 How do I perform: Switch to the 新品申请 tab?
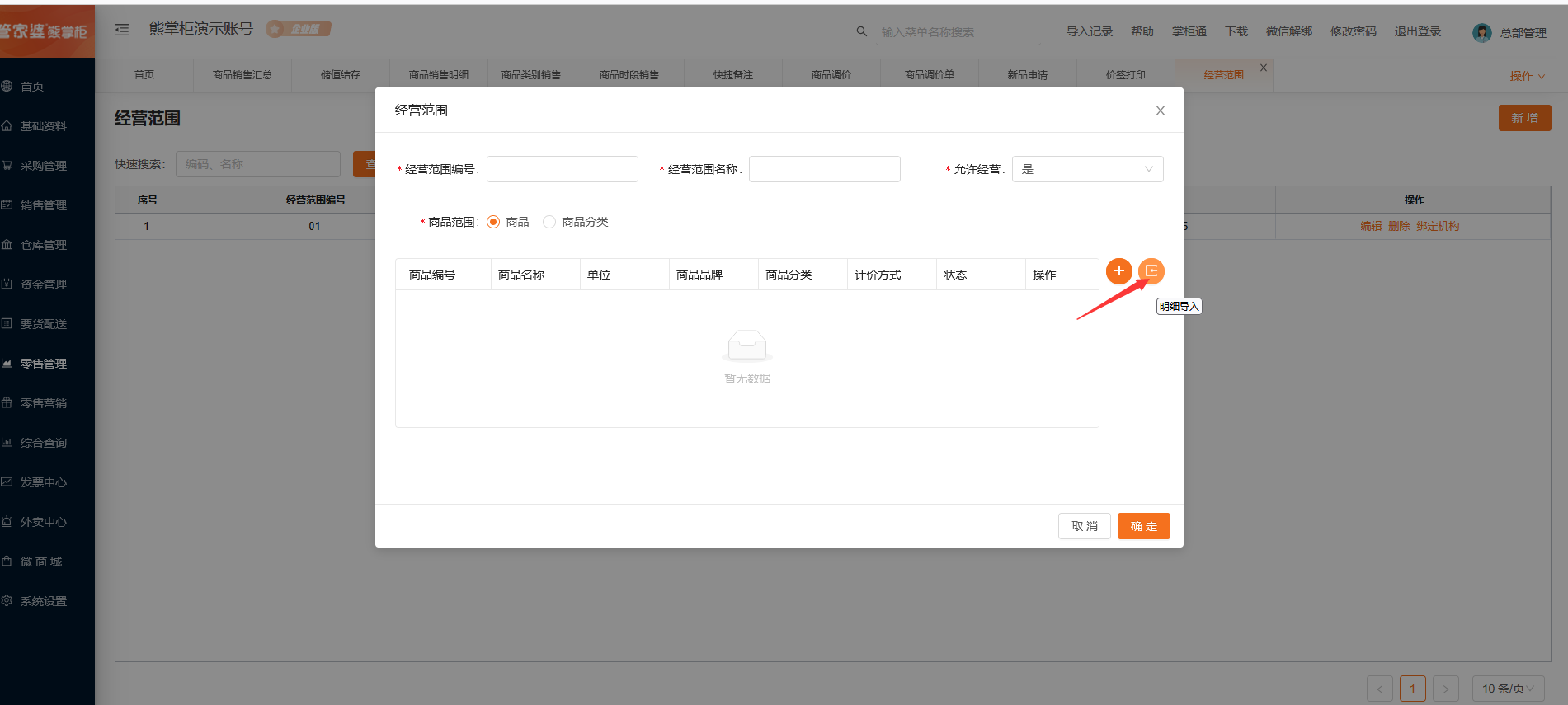pos(1028,75)
